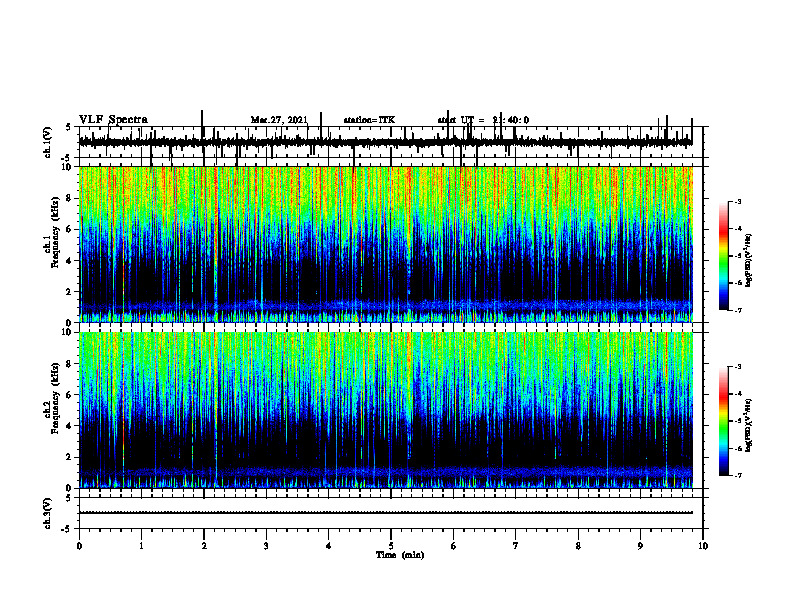The height and width of the screenshot is (612, 792).
Task: Click the "-5" tick on ch.3 voltage axis
Action: (x=68, y=529)
